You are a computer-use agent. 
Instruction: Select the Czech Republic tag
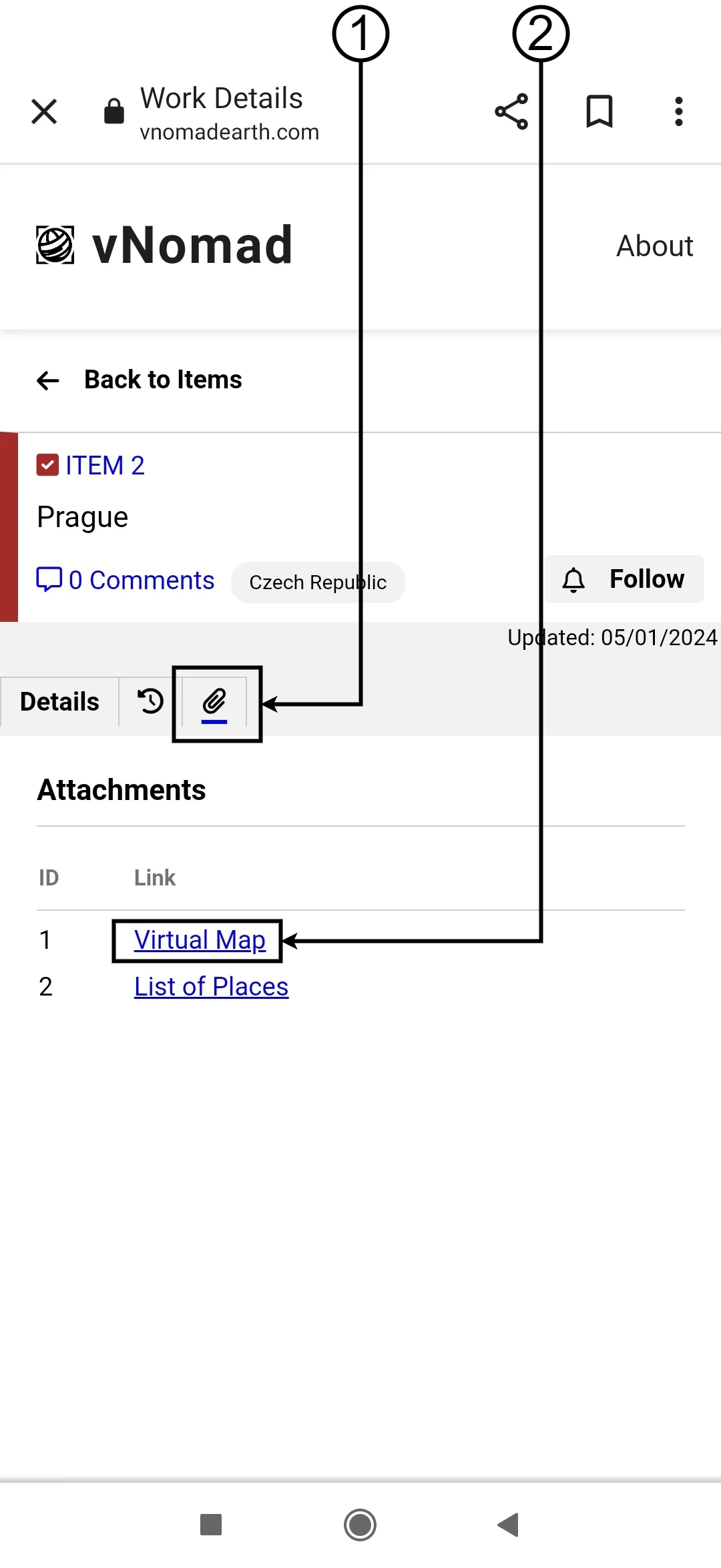[318, 582]
